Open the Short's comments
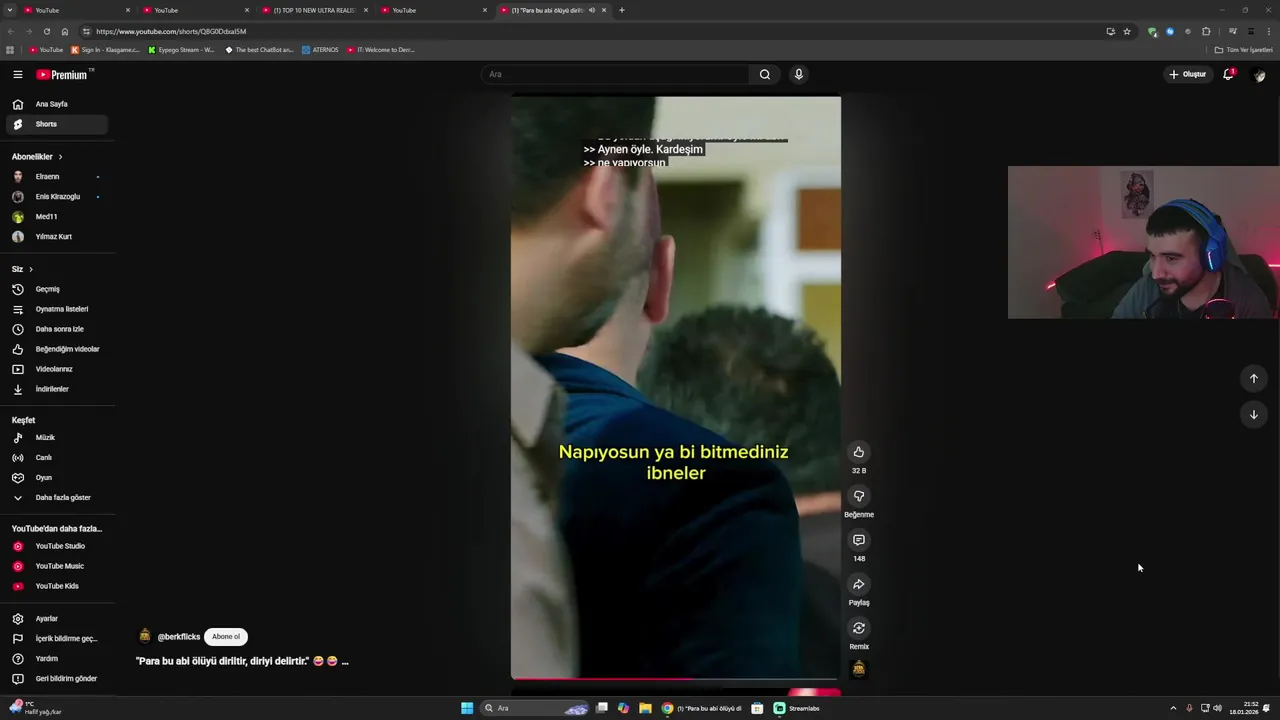 pos(858,540)
